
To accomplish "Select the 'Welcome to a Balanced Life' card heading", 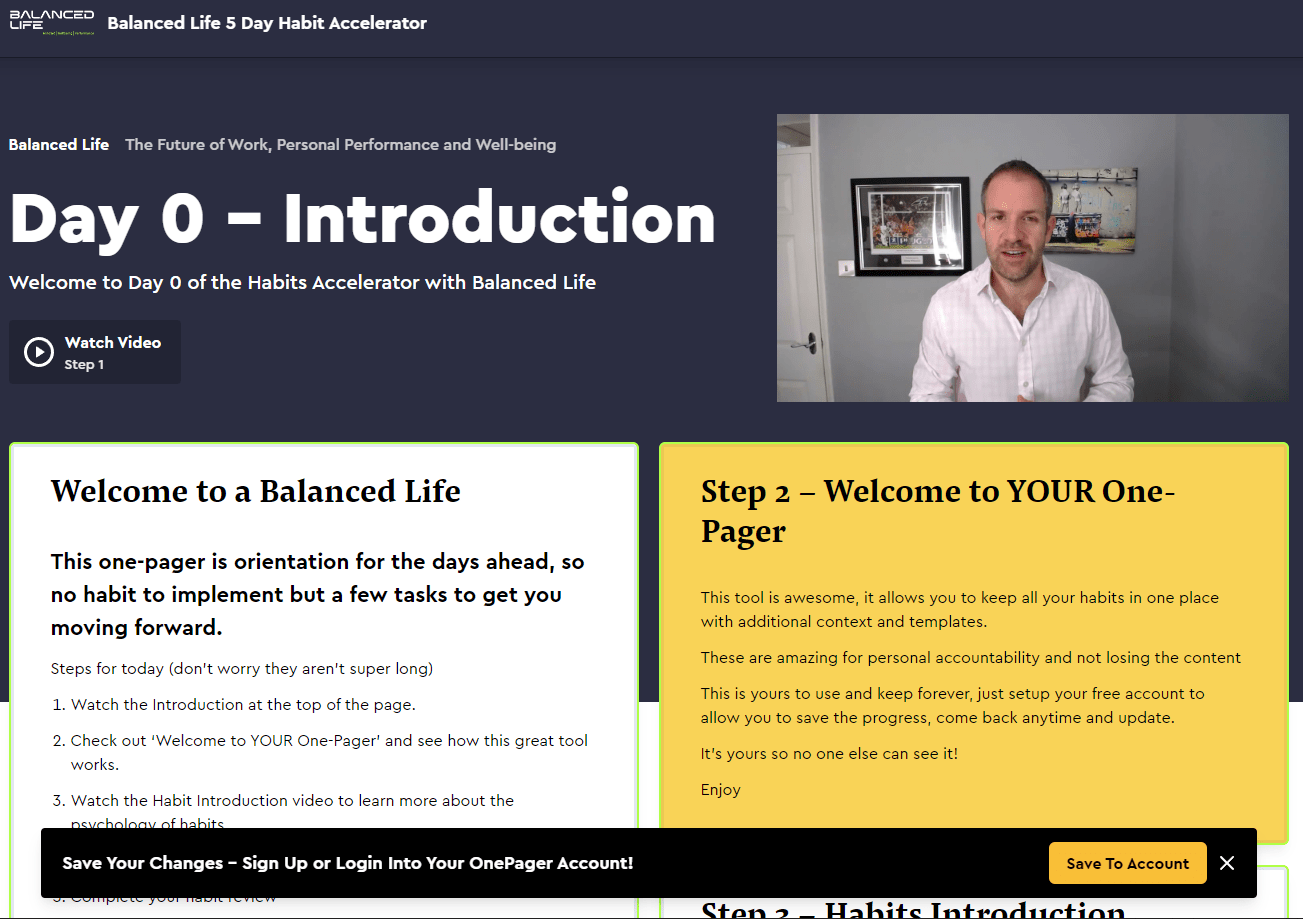I will pyautogui.click(x=256, y=491).
